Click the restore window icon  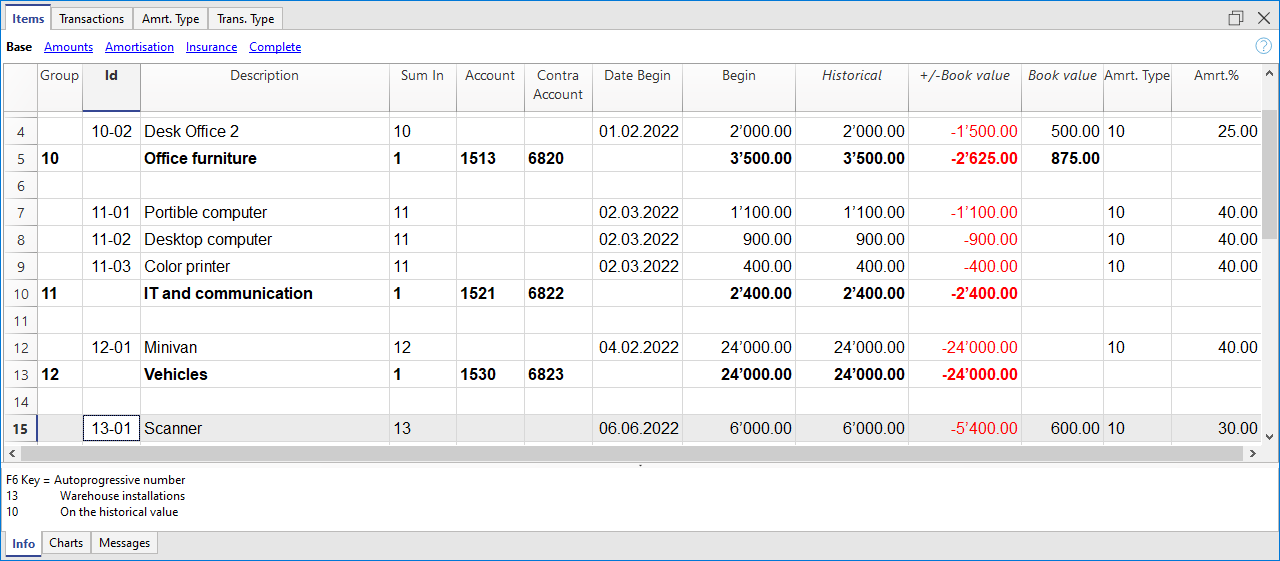point(1236,18)
